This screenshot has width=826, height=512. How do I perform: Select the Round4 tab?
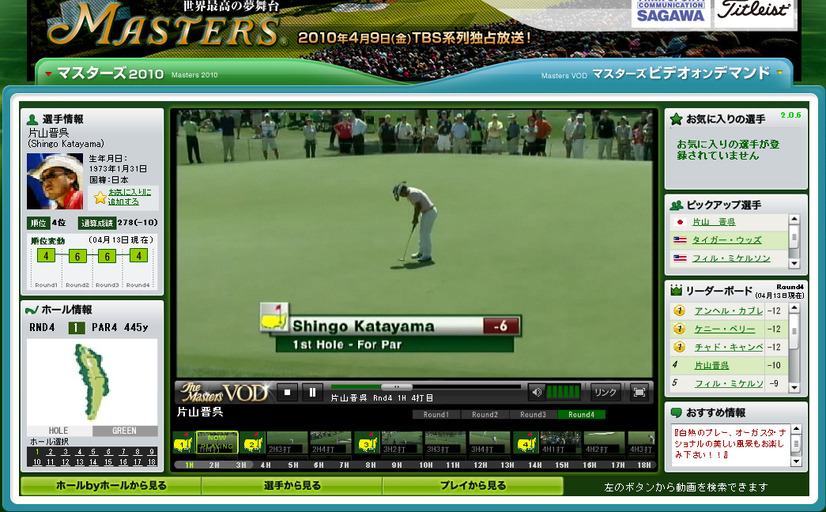click(x=582, y=415)
